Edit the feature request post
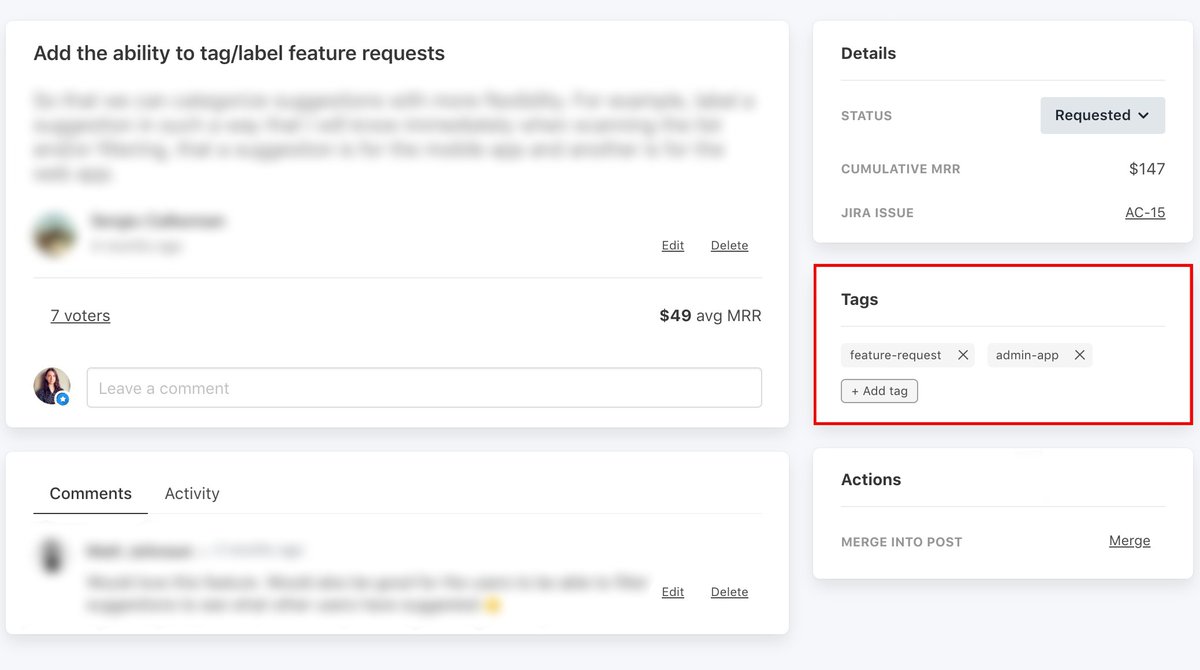1200x670 pixels. click(x=673, y=245)
